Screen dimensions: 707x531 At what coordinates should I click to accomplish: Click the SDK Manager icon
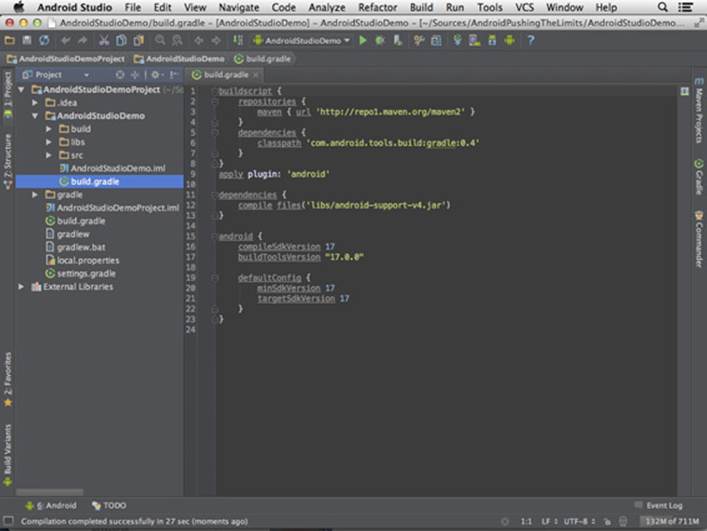[x=492, y=41]
